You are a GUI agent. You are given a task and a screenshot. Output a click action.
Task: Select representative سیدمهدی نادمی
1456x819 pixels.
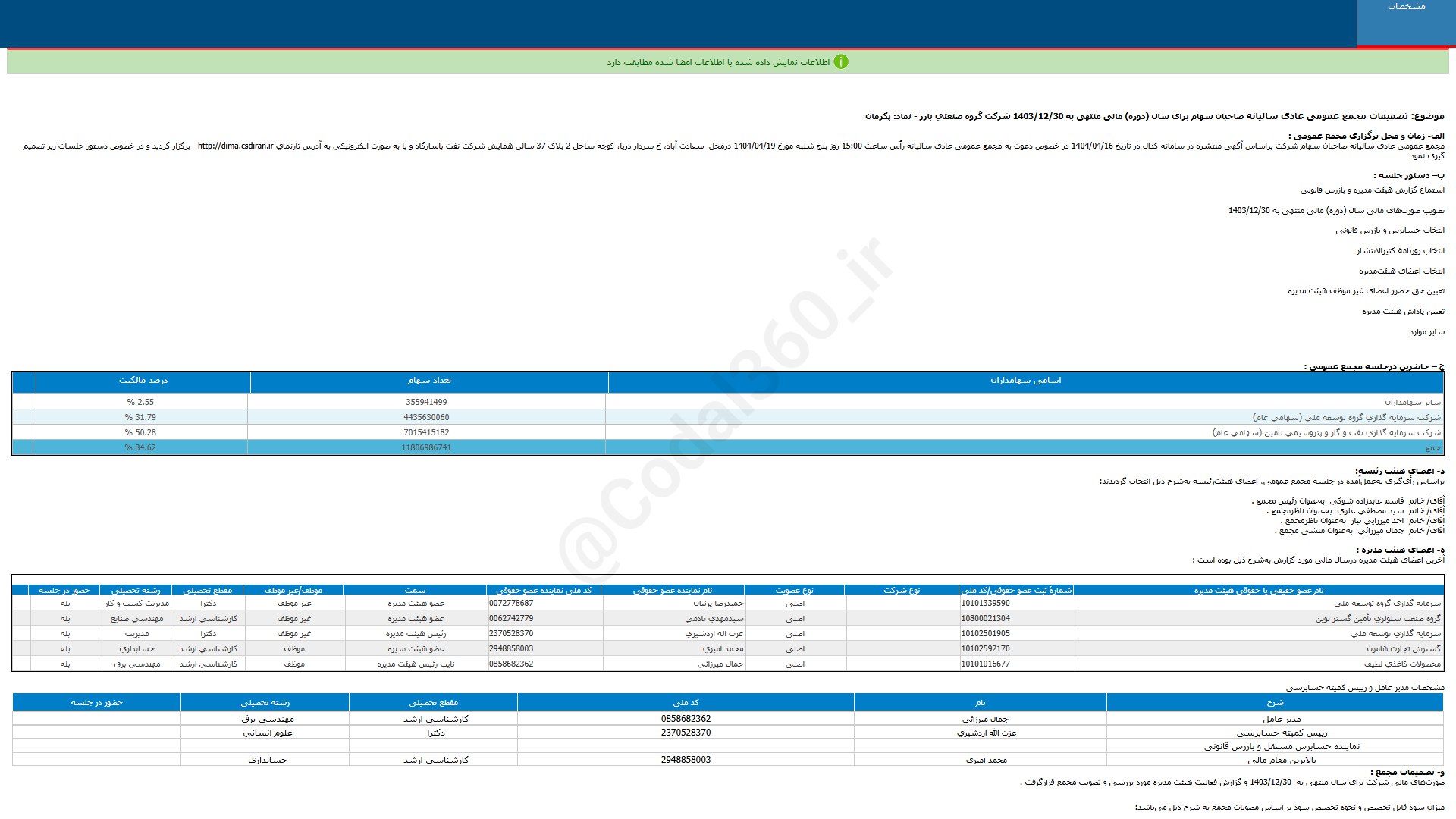(x=714, y=619)
